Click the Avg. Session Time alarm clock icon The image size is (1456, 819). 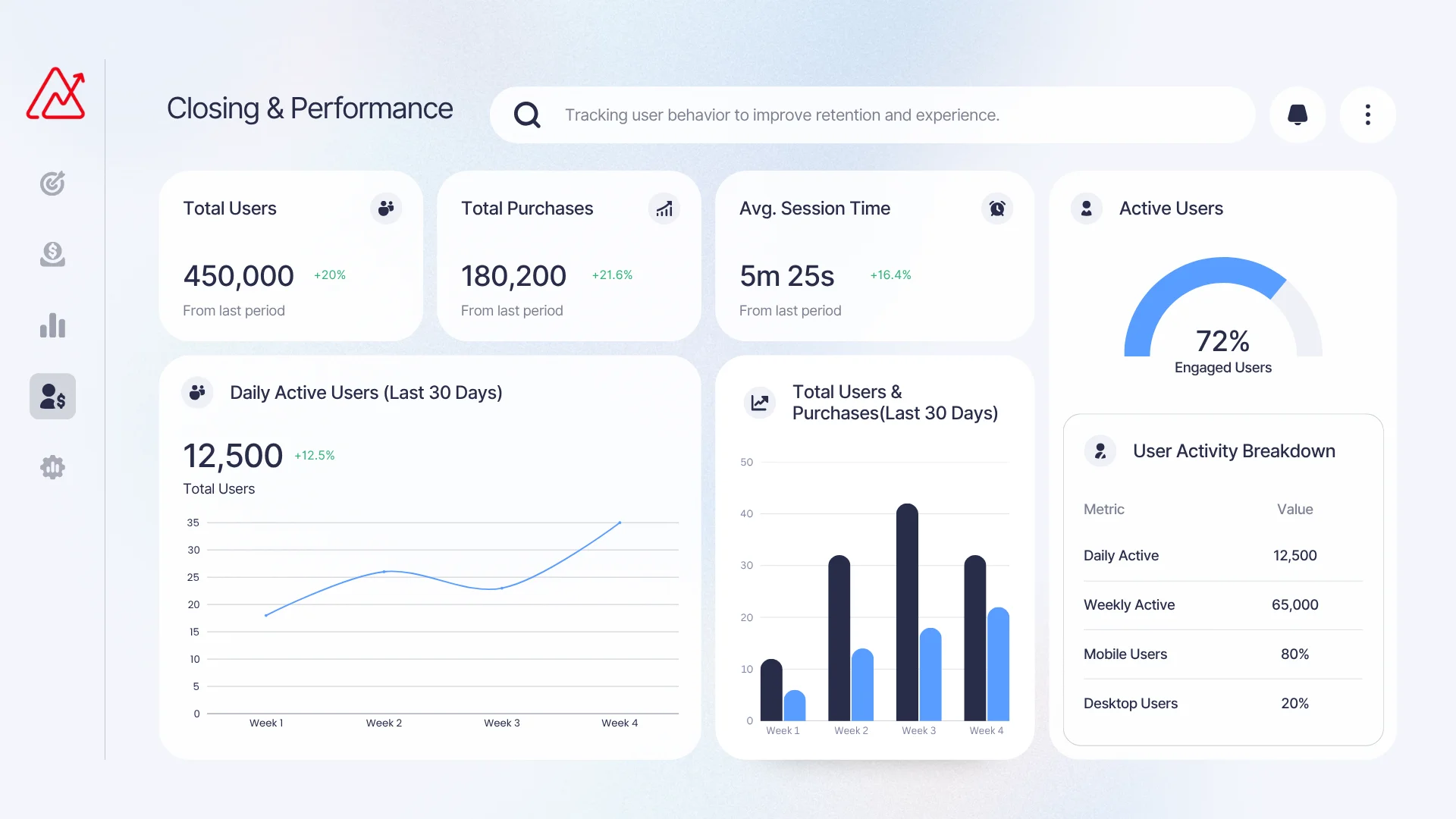[x=997, y=209]
